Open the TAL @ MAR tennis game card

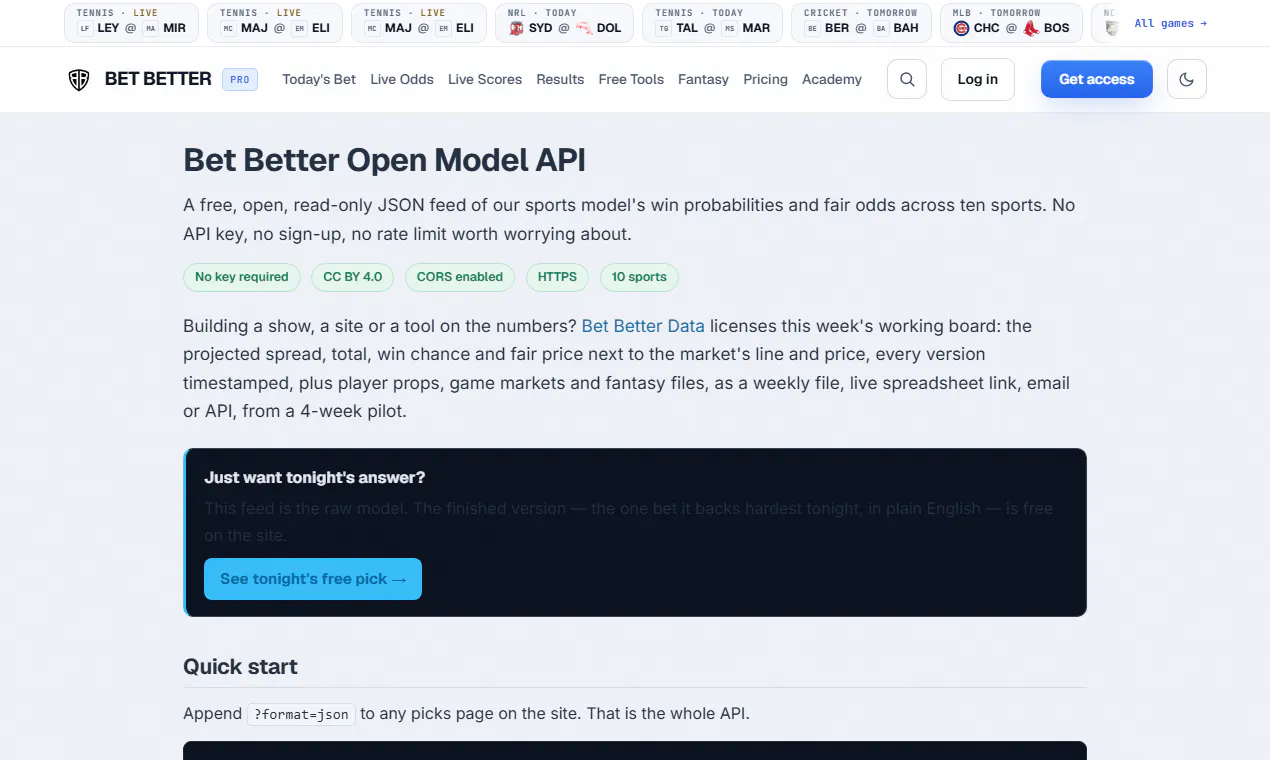click(714, 22)
